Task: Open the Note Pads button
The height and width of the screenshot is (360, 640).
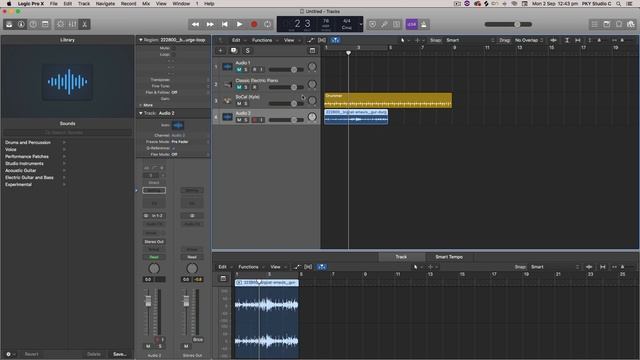Action: point(607,24)
